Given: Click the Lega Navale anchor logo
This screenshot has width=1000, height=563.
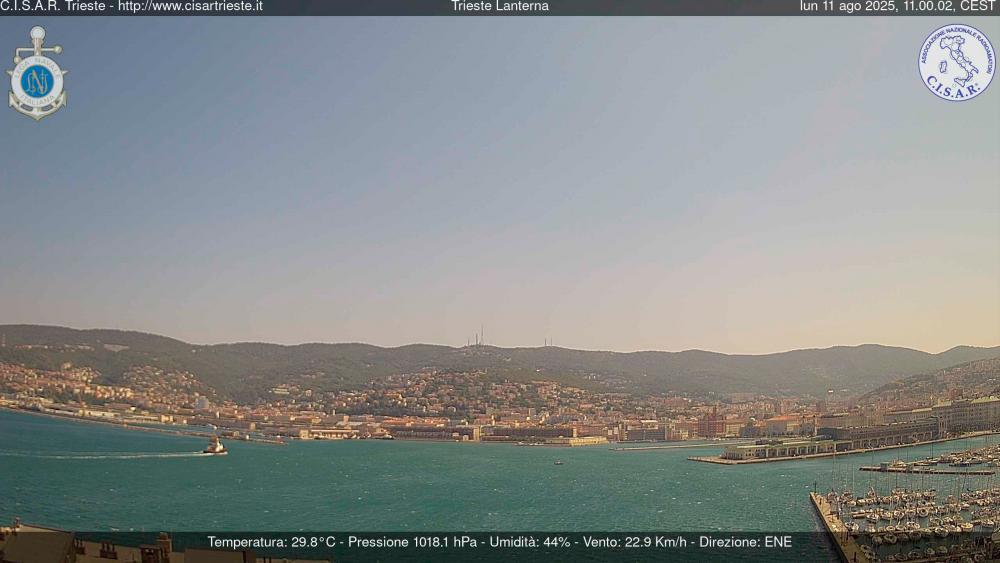Looking at the screenshot, I should coord(37,75).
